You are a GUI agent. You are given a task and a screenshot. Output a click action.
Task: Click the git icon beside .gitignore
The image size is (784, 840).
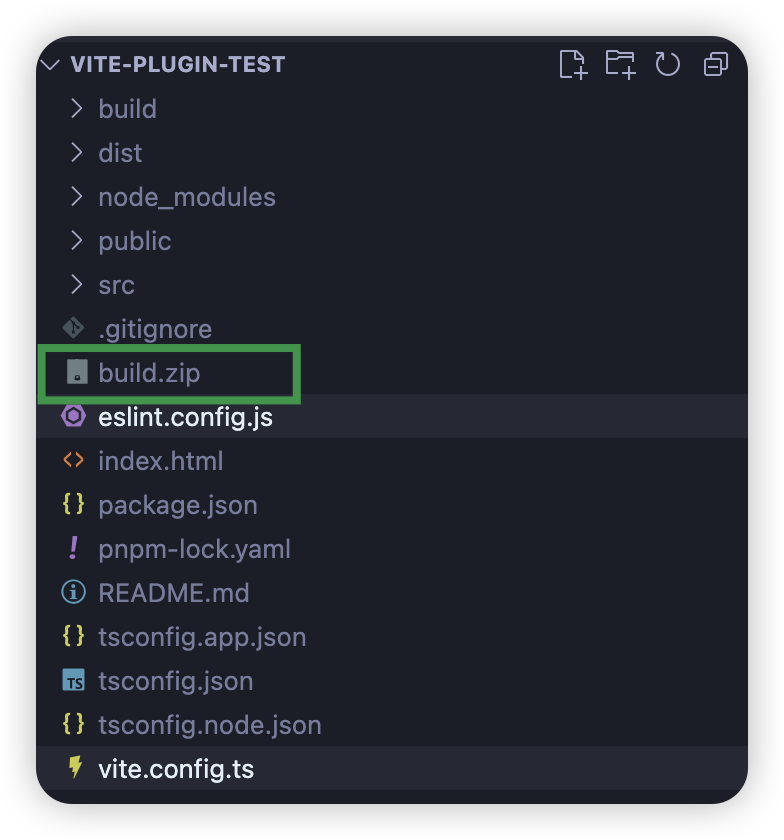coord(73,328)
